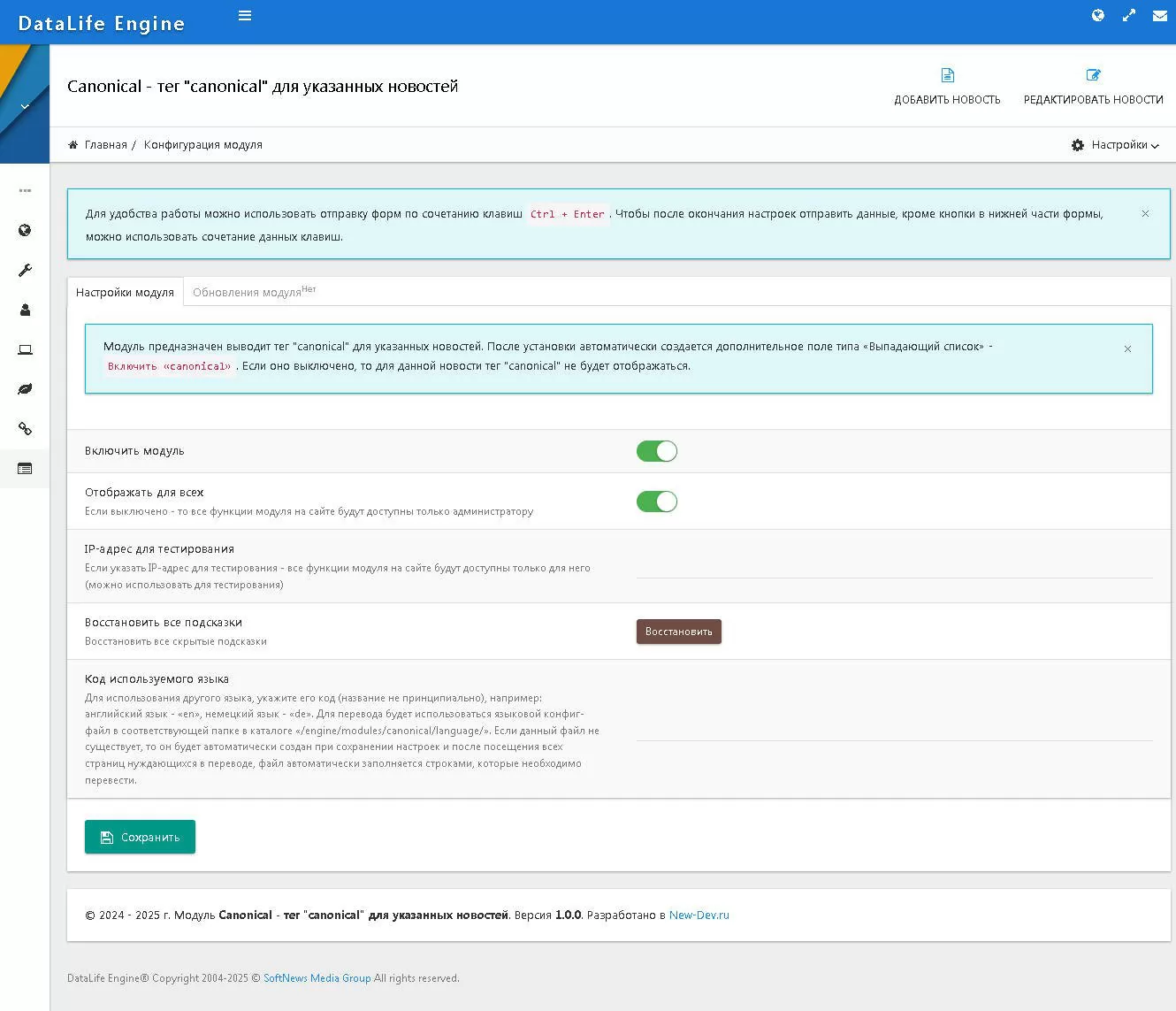Open the 'Главная' breadcrumb link
This screenshot has width=1176, height=1011.
point(106,145)
